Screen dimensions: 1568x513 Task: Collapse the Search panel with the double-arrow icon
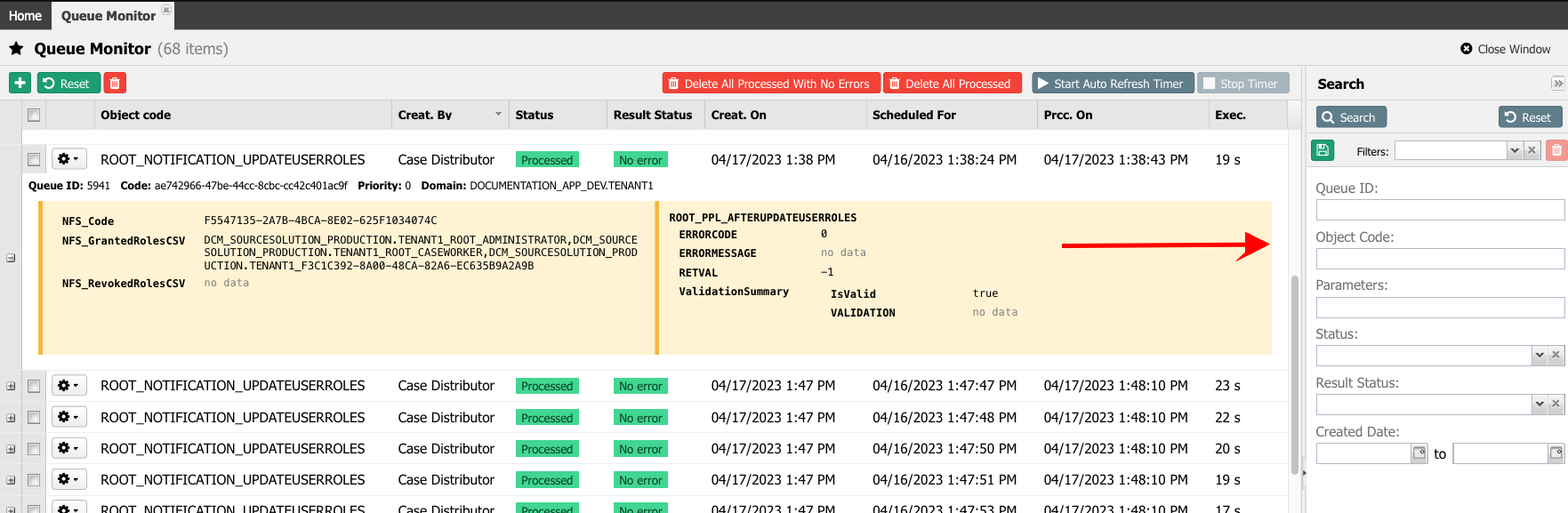[1557, 84]
